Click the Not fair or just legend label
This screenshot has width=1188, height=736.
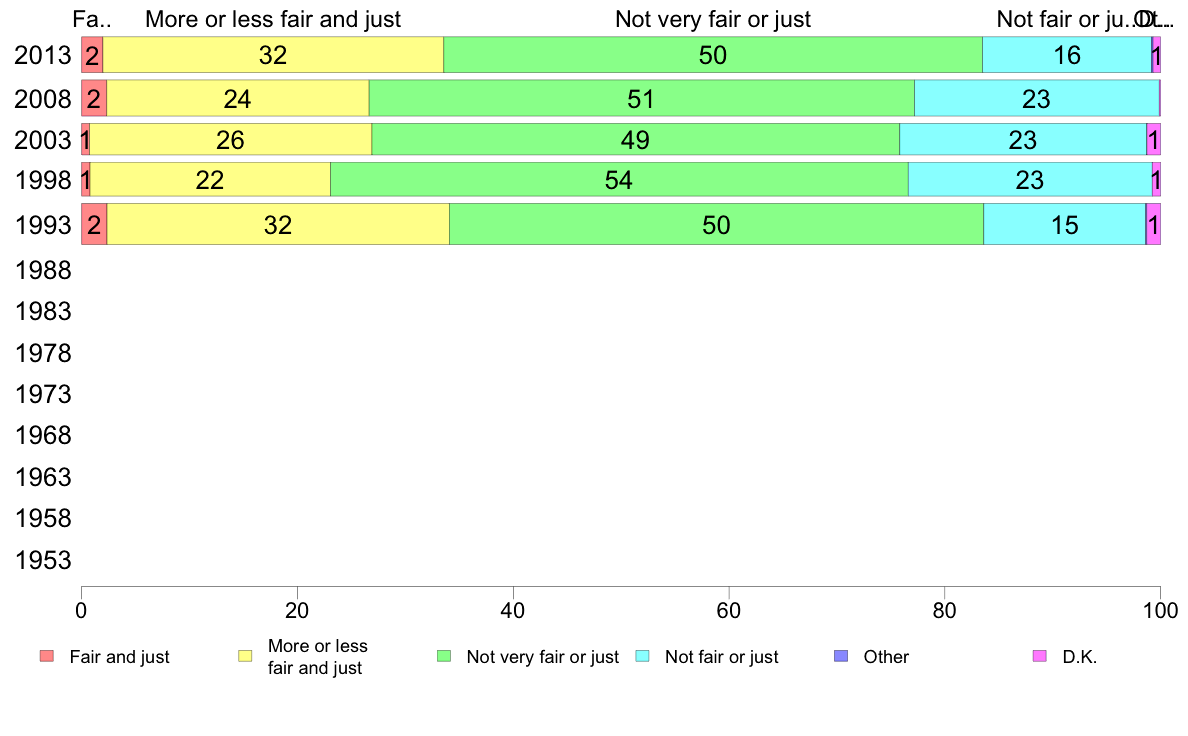click(721, 656)
